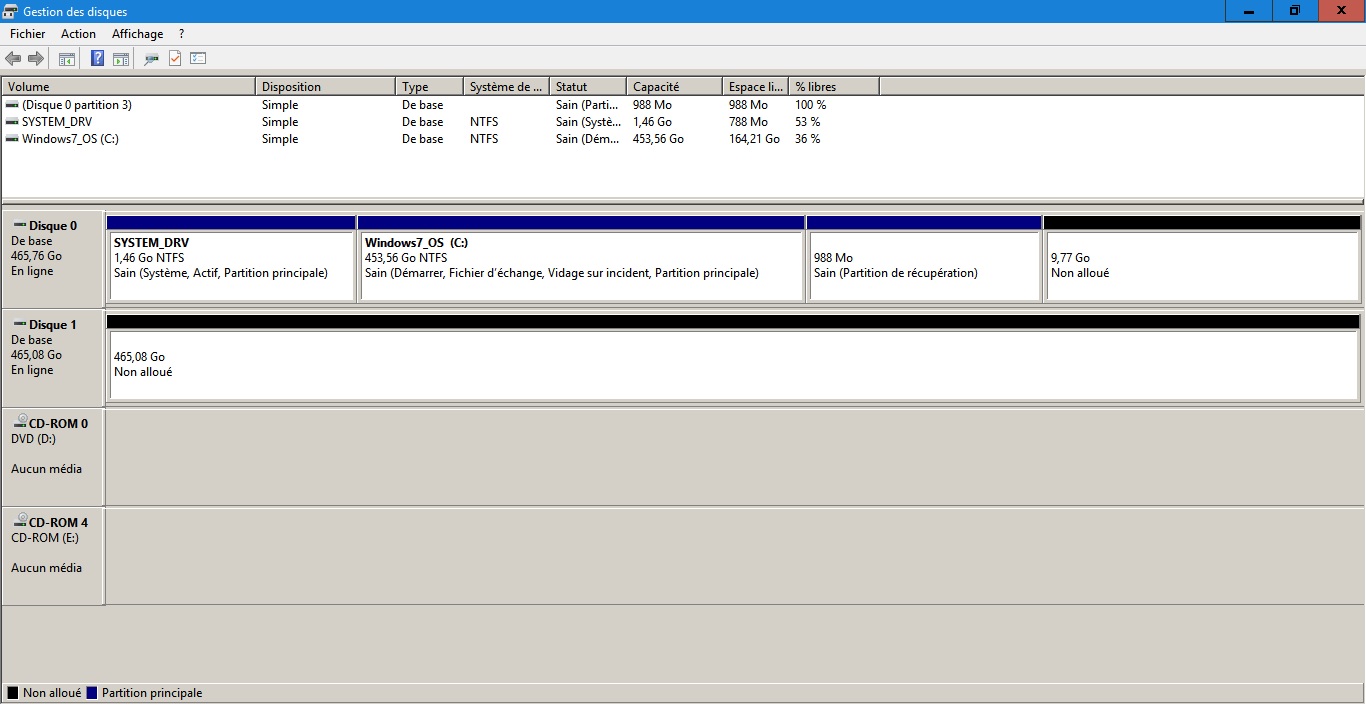This screenshot has height=705, width=1366.
Task: Click the properties icon with red checkmark
Action: pyautogui.click(x=175, y=59)
